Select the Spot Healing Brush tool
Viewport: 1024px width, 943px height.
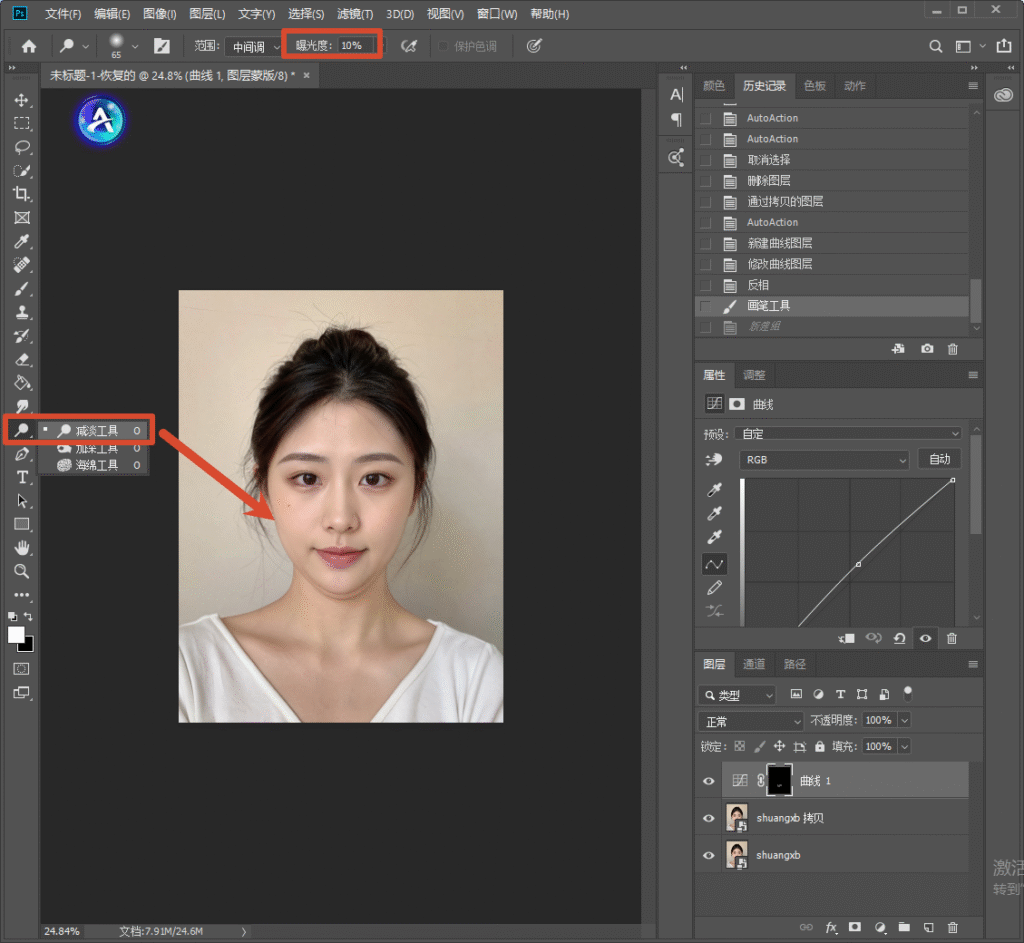[x=22, y=265]
